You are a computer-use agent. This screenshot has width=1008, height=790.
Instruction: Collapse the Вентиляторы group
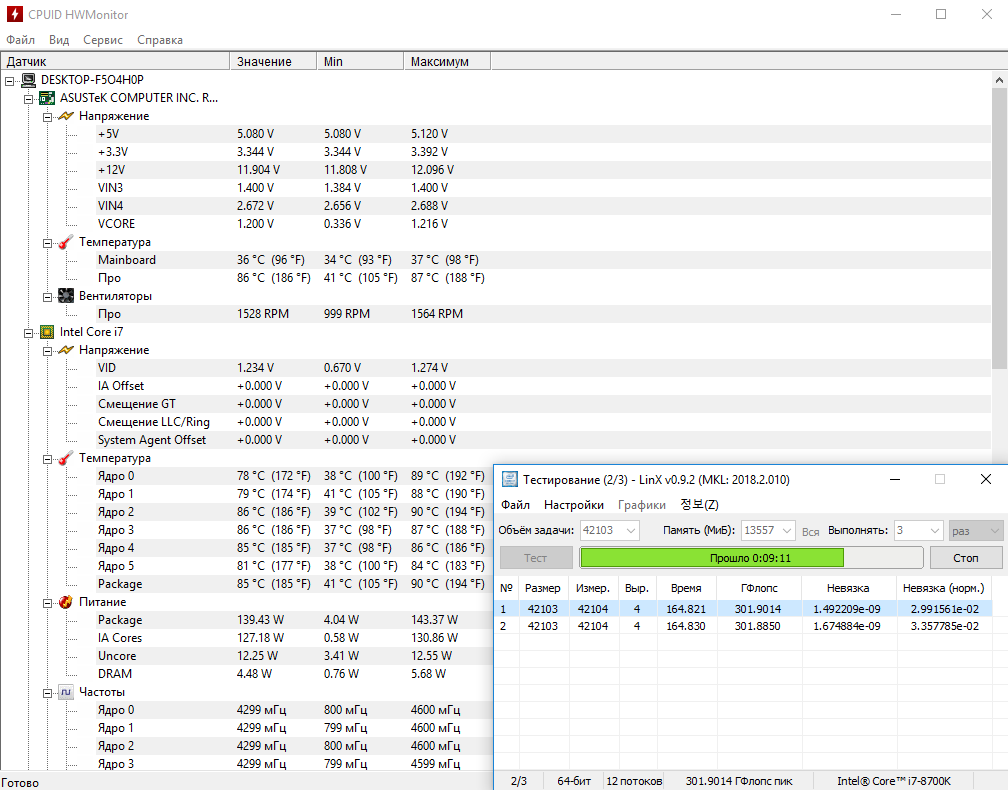[x=47, y=297]
